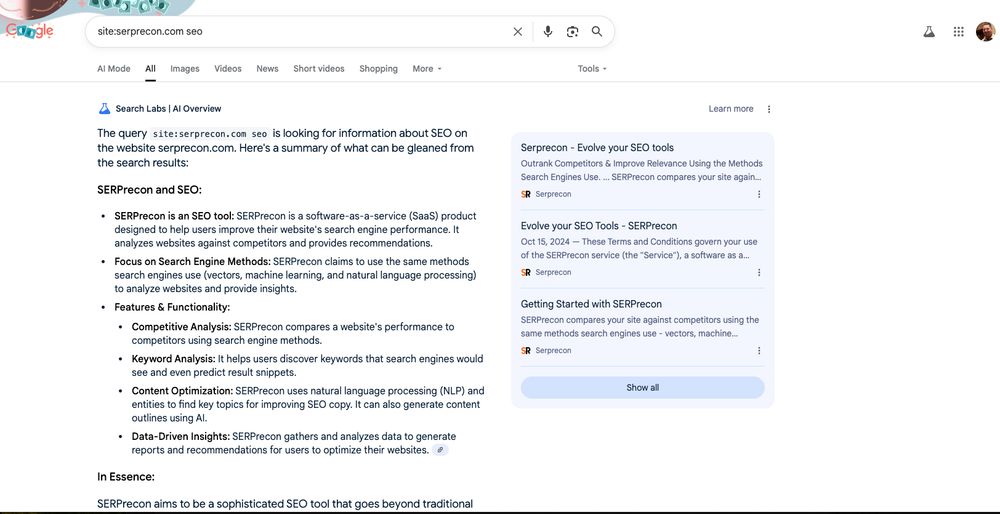1000x514 pixels.
Task: Click the source link chip after Data-Driven Insights
Action: tap(440, 450)
